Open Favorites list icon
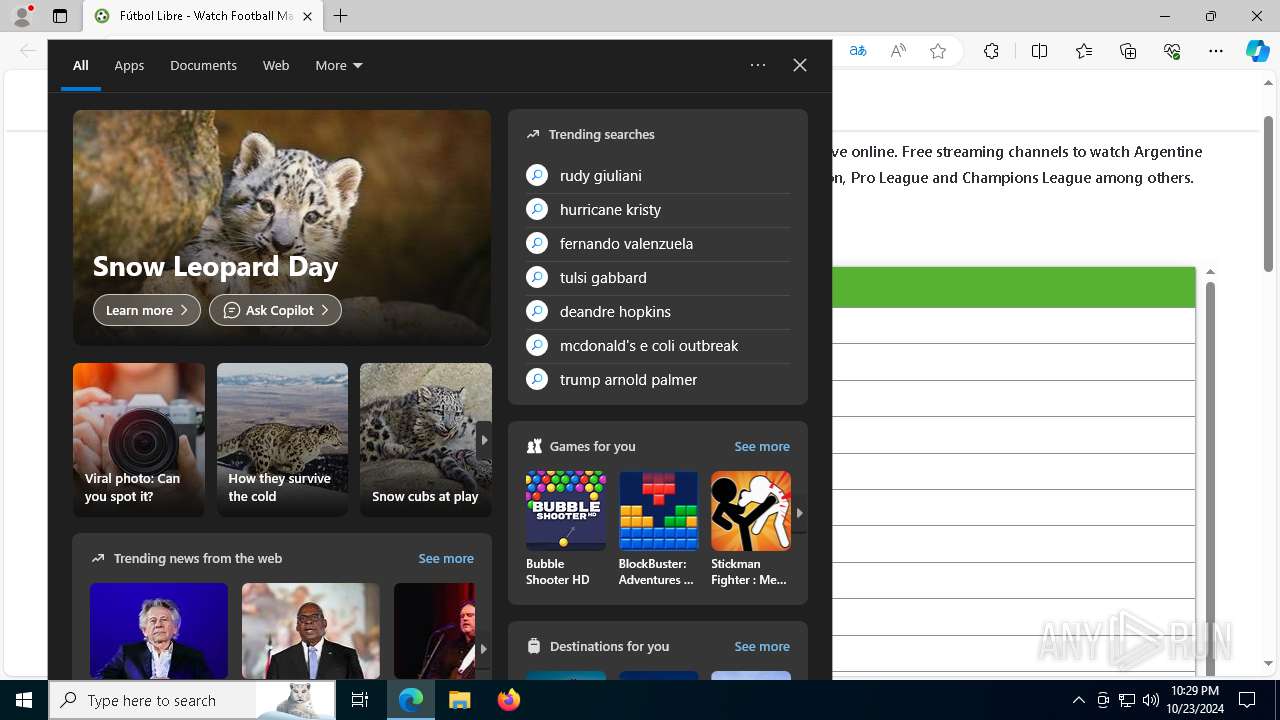This screenshot has width=1280, height=720. pyautogui.click(x=1084, y=51)
